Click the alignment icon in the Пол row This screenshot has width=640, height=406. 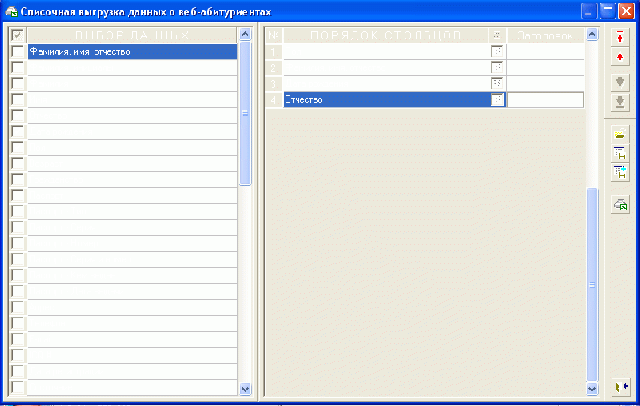click(497, 51)
